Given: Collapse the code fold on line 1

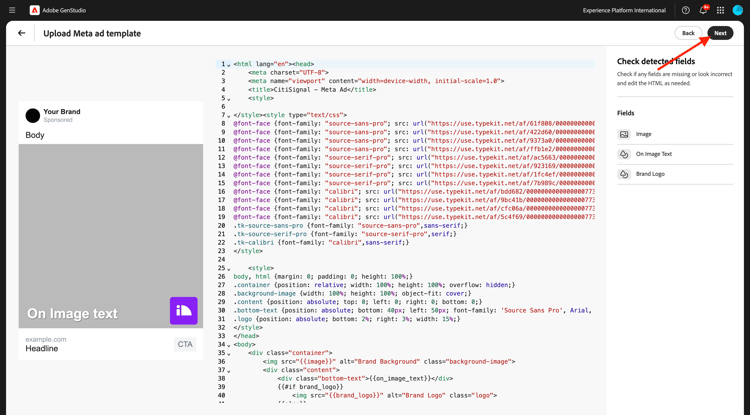Looking at the screenshot, I should [x=229, y=65].
